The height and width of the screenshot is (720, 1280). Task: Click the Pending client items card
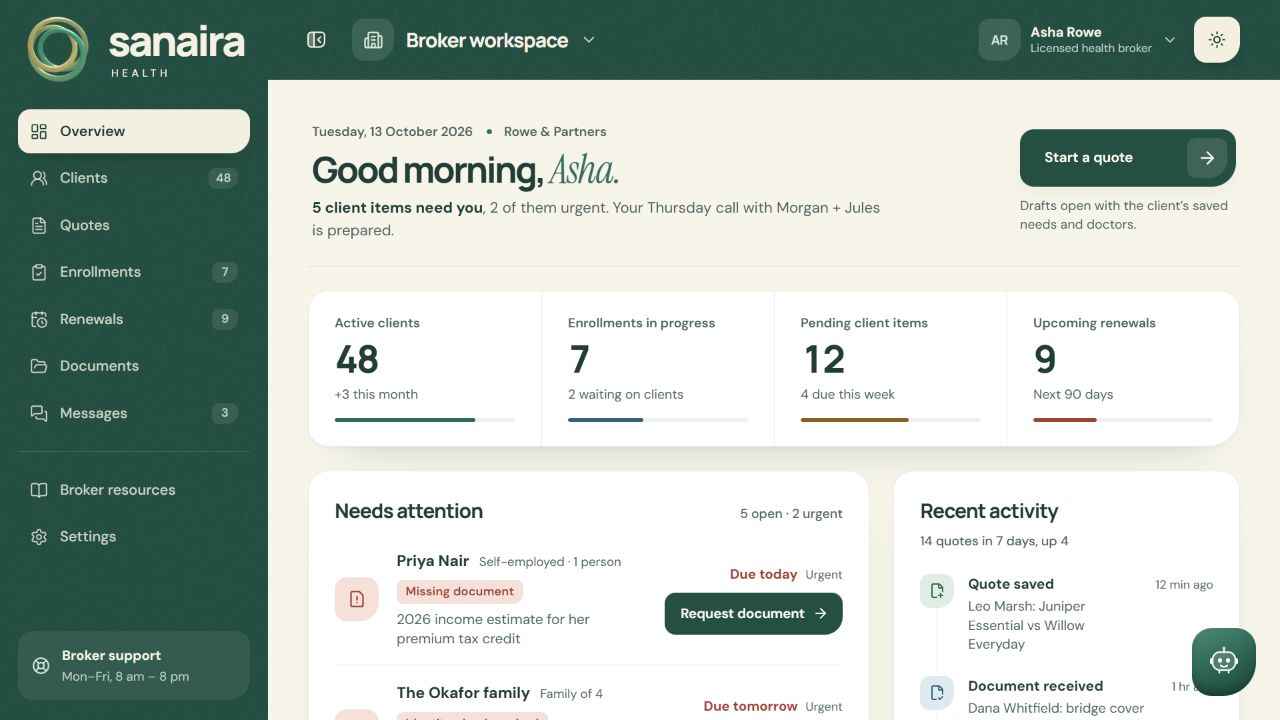891,368
